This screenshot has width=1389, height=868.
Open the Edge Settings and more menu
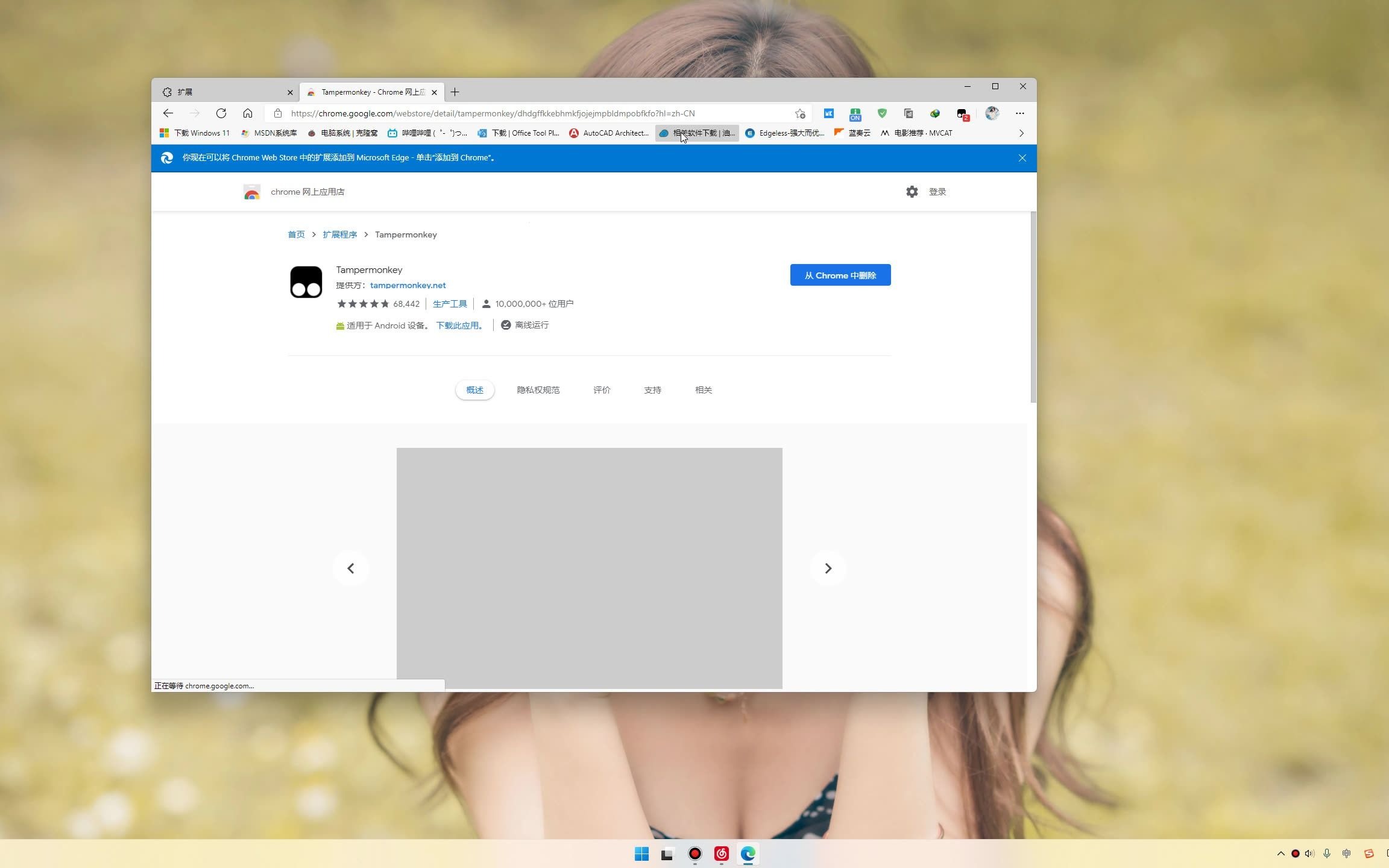click(1019, 113)
